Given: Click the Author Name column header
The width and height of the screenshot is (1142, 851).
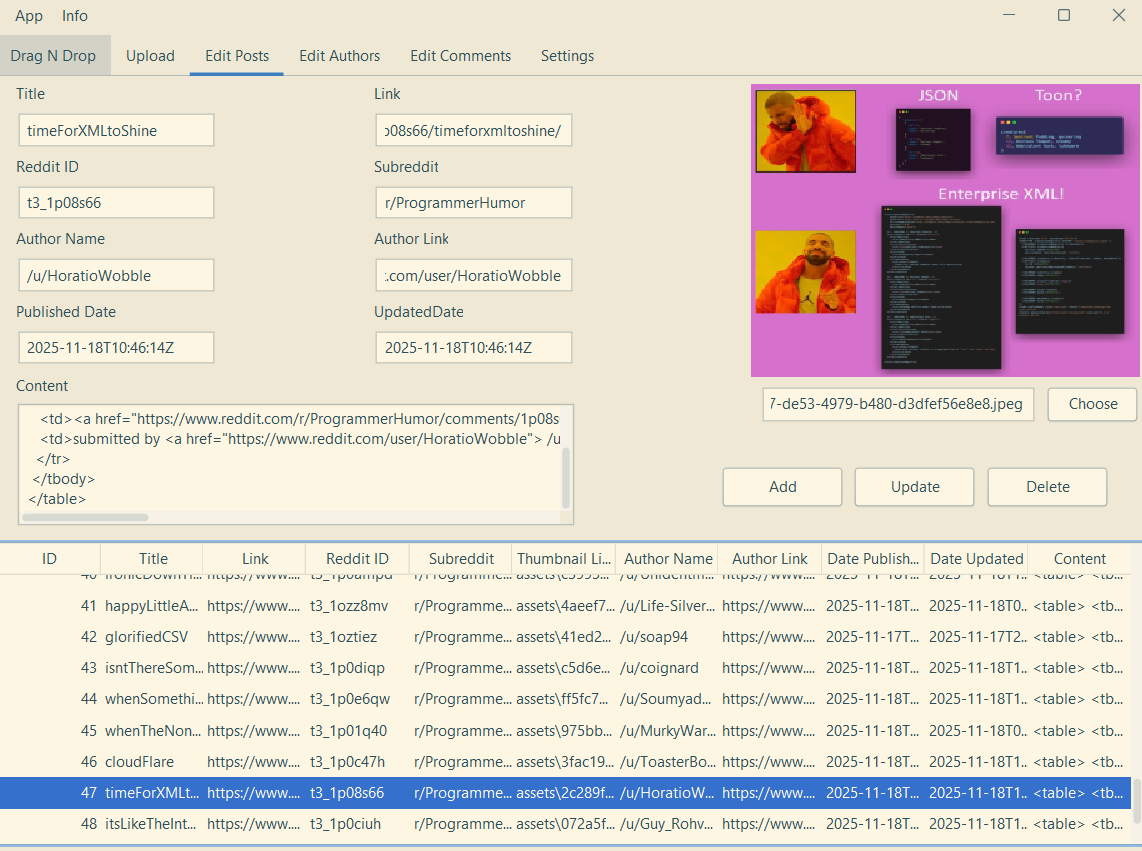Looking at the screenshot, I should pos(668,559).
